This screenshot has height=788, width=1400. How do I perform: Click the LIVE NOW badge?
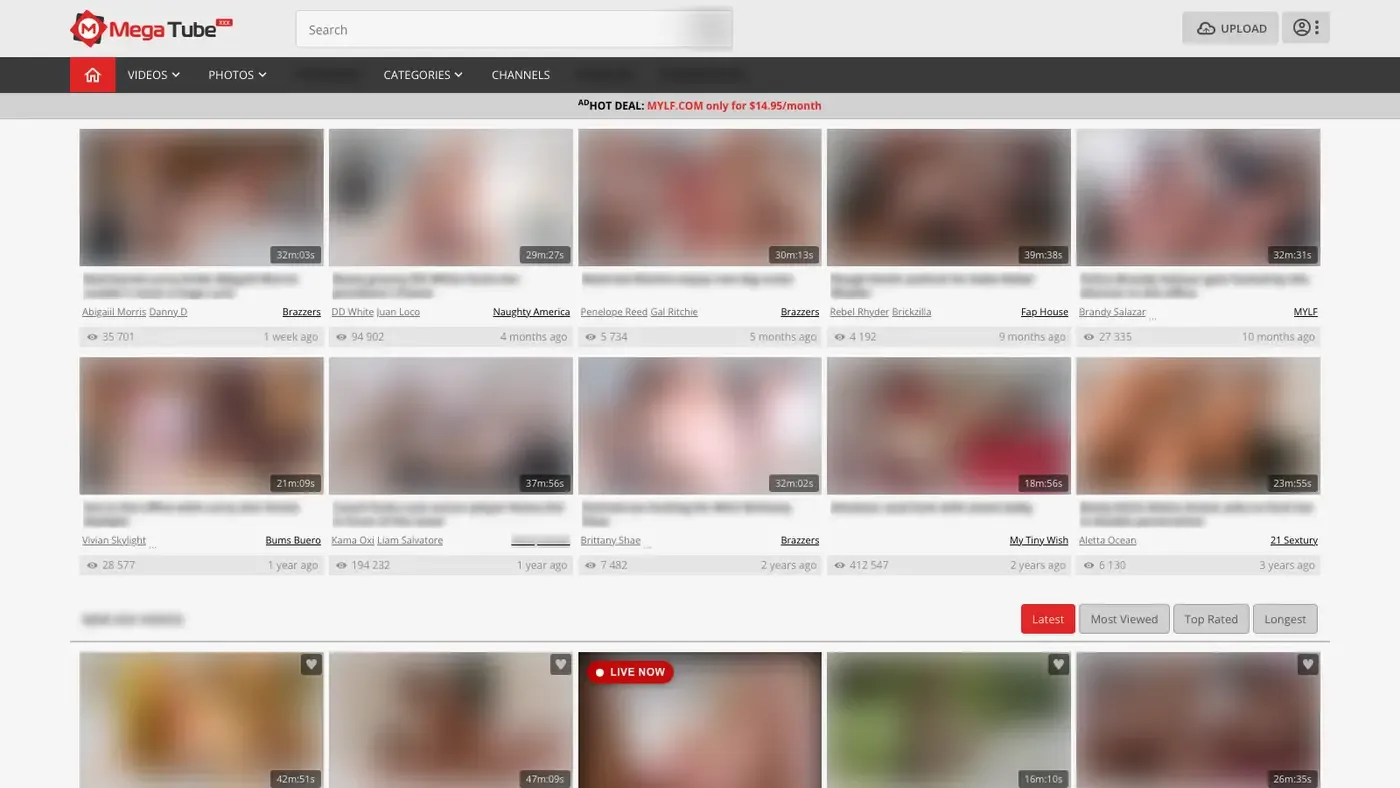coord(630,672)
